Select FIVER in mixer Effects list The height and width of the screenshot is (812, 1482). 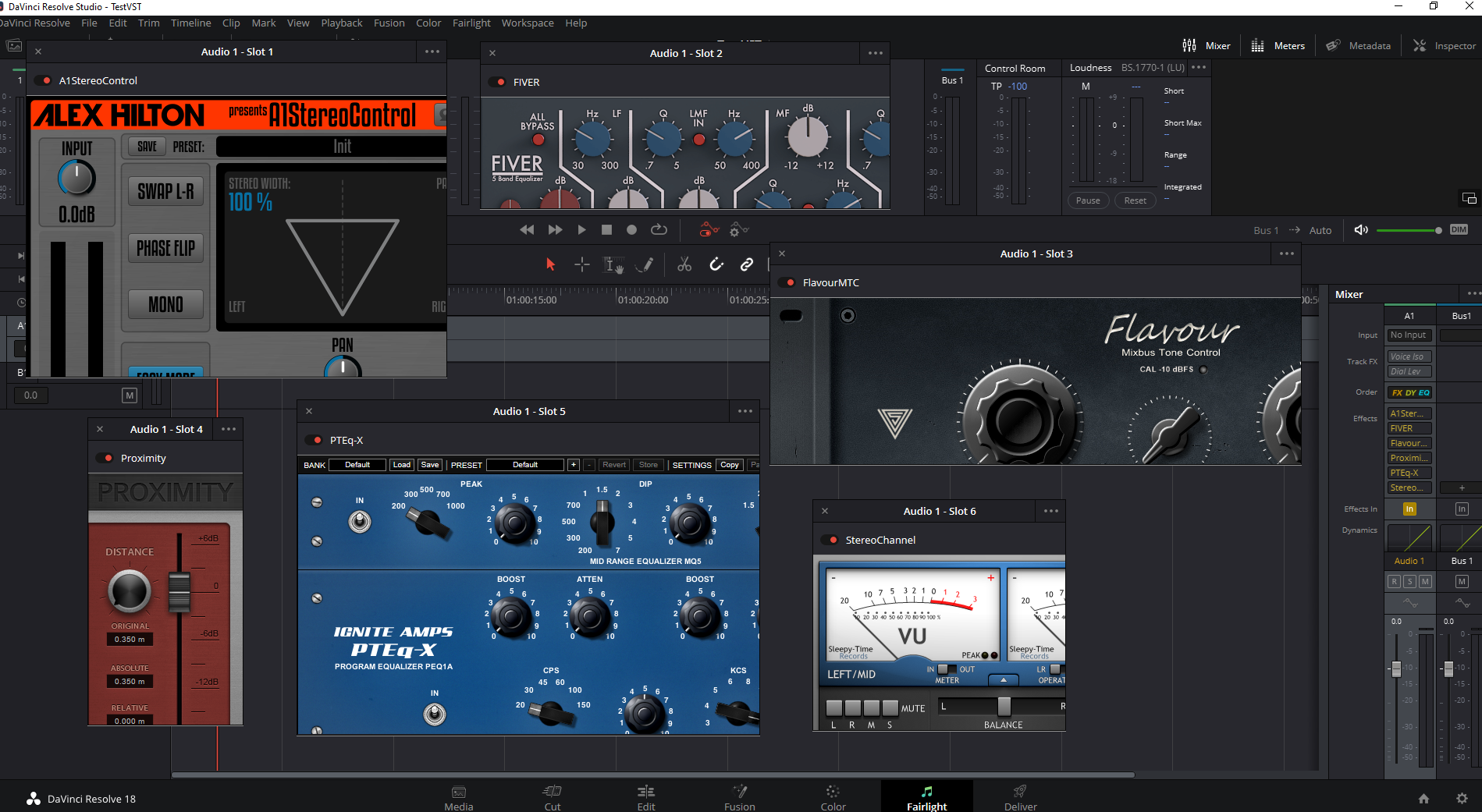click(1409, 428)
